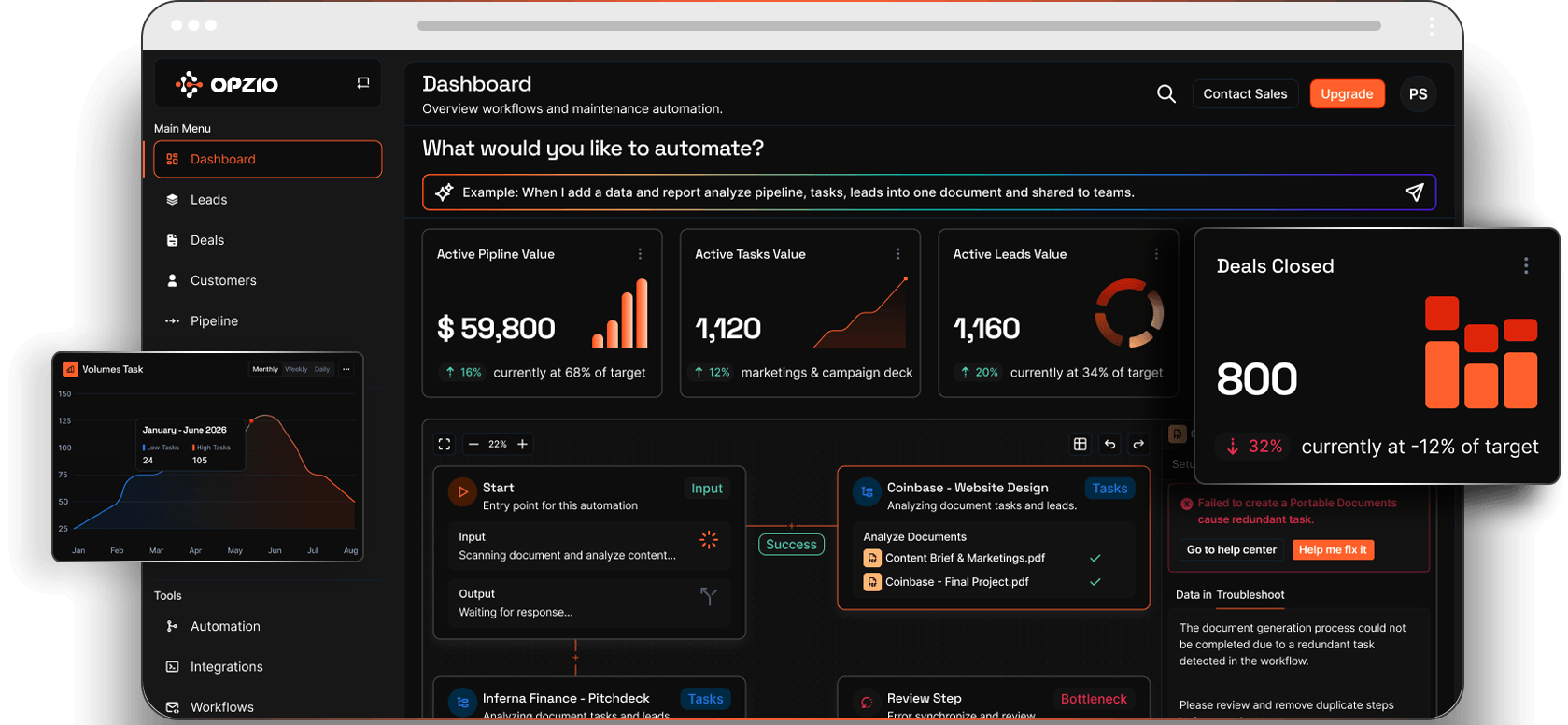Click the branch icon in Output row
The width and height of the screenshot is (1568, 725).
[709, 596]
